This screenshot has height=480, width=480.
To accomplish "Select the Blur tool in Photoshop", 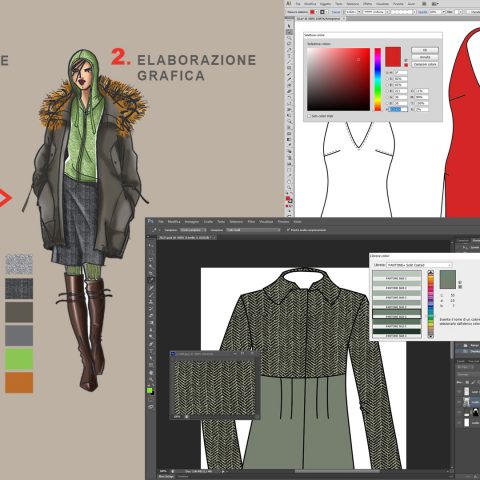I will (x=151, y=330).
